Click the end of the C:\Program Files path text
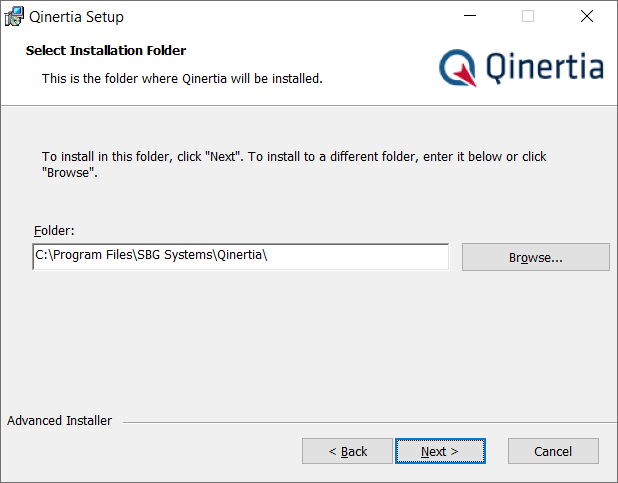 coord(268,256)
